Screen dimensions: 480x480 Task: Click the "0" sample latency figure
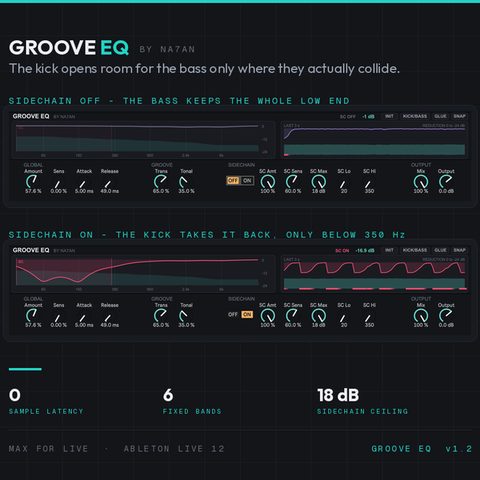click(x=15, y=395)
